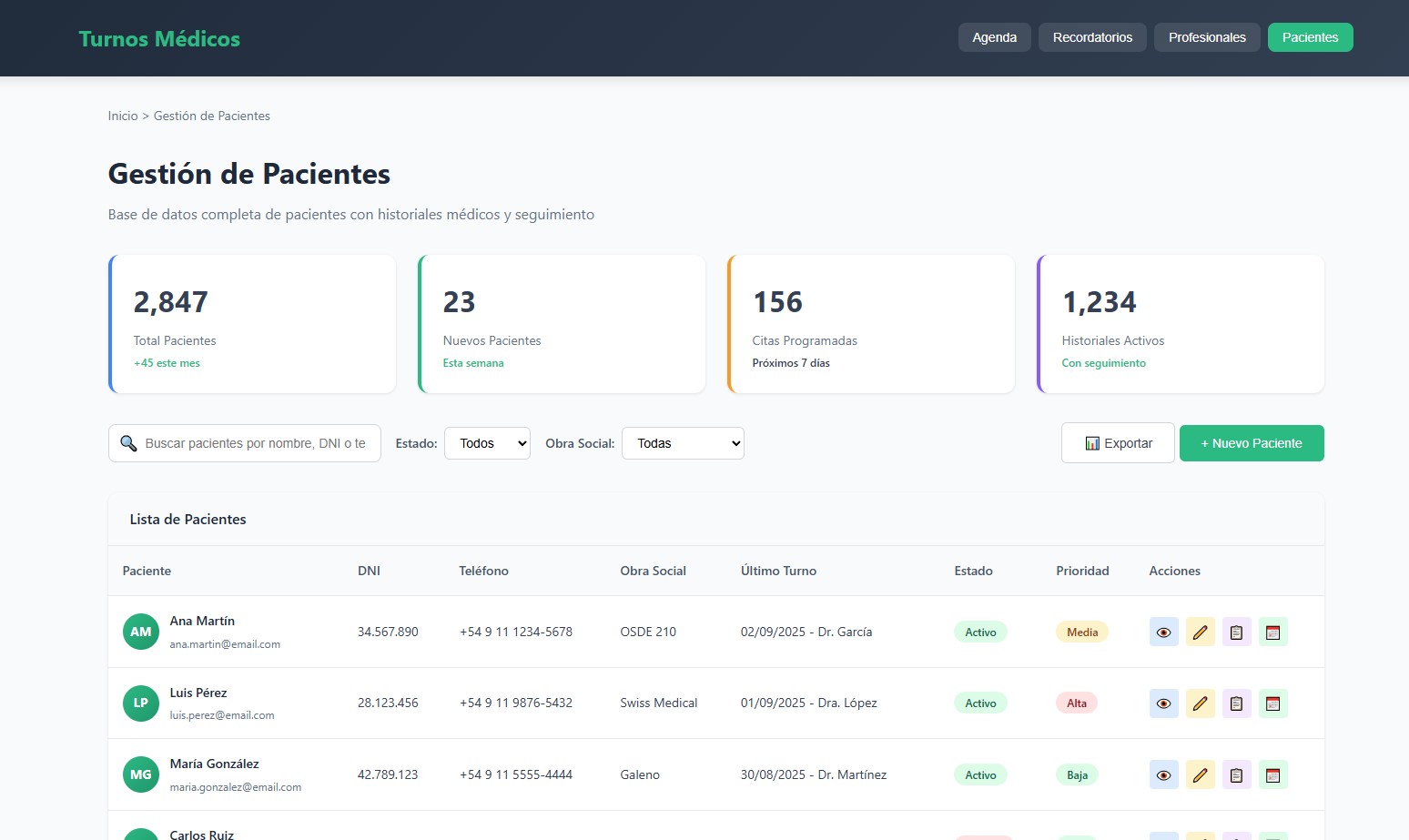Viewport: 1409px width, 840px height.
Task: Click the name María González
Action: click(214, 764)
